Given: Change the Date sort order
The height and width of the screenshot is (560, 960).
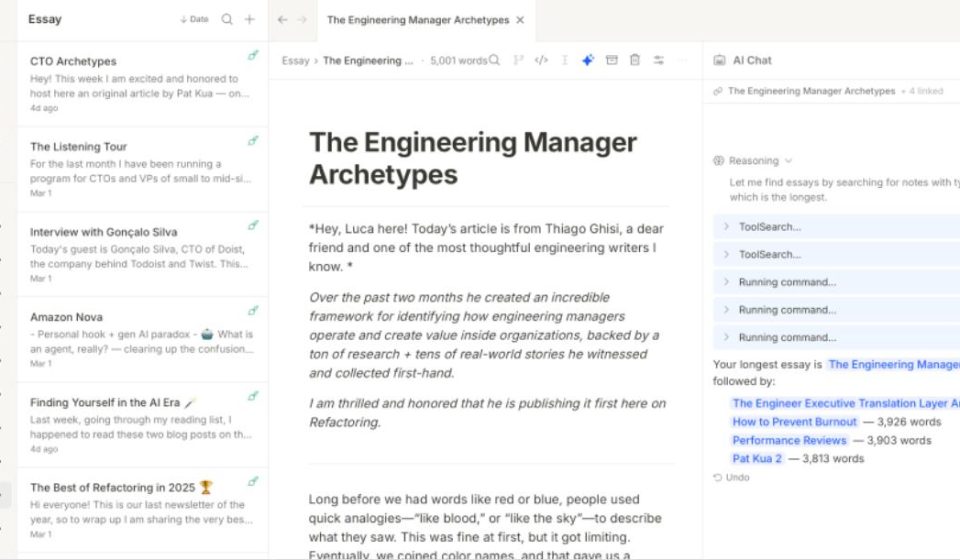Looking at the screenshot, I should click(x=194, y=20).
